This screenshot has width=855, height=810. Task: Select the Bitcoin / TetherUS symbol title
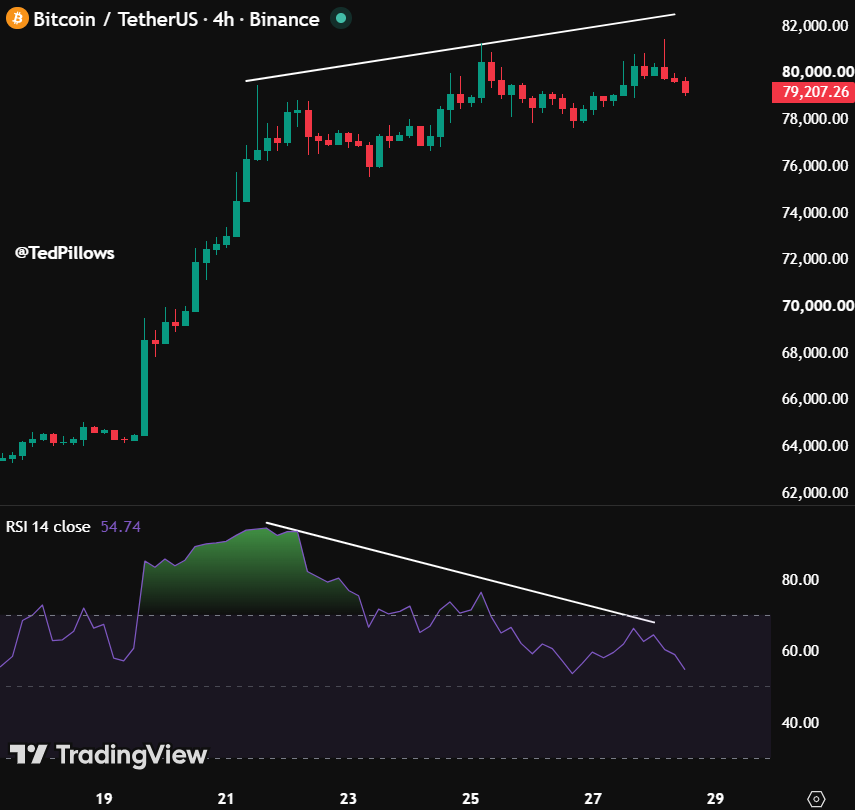[x=116, y=20]
